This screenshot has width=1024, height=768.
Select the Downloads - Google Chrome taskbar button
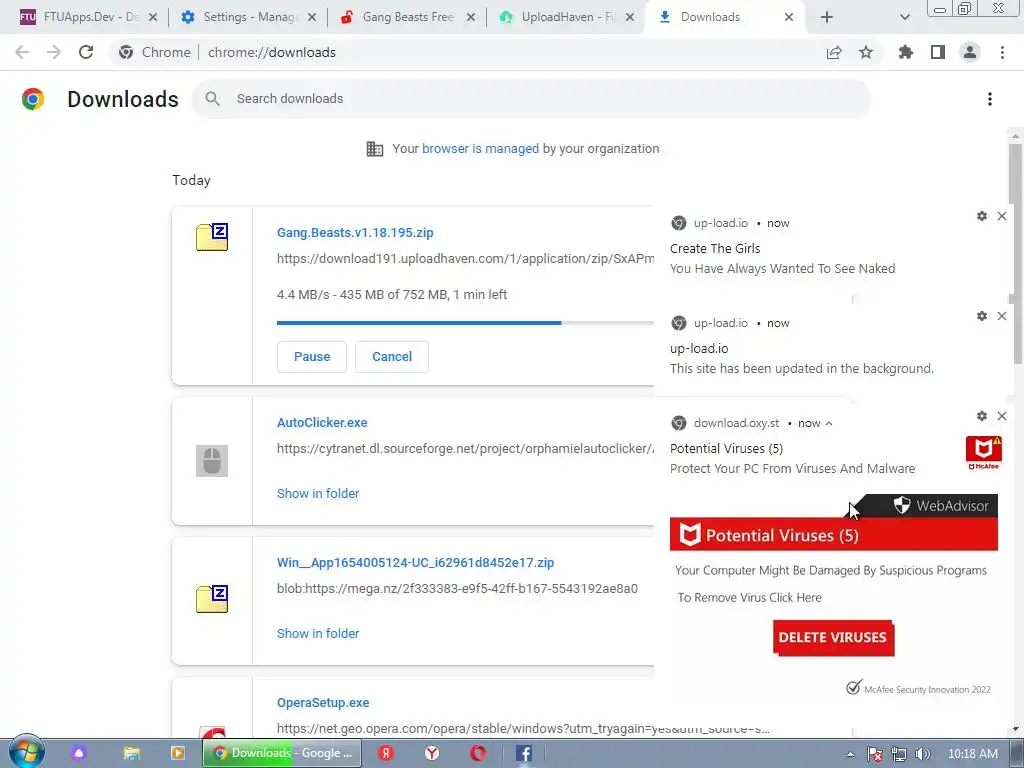pyautogui.click(x=282, y=753)
